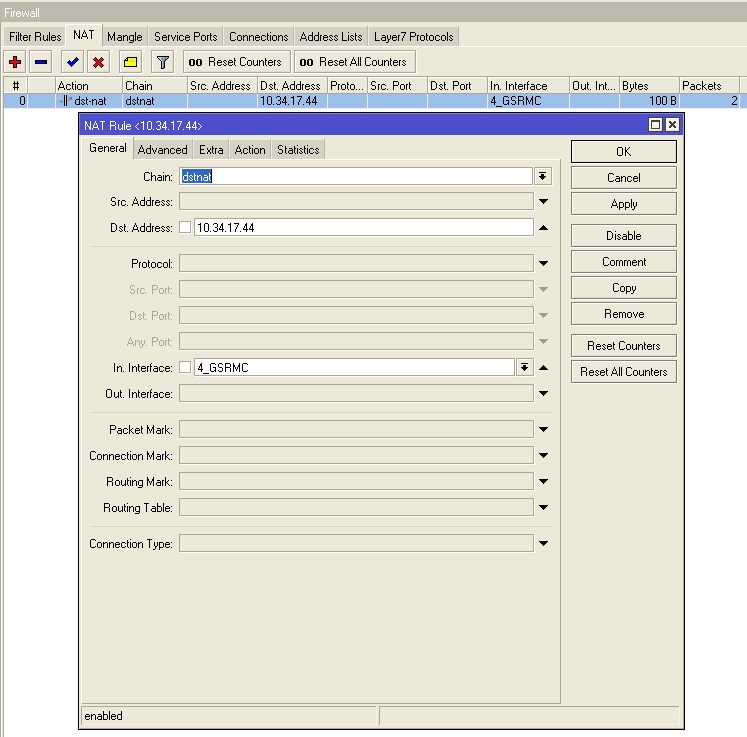Remove the rule with the blue minus icon

coord(41,62)
